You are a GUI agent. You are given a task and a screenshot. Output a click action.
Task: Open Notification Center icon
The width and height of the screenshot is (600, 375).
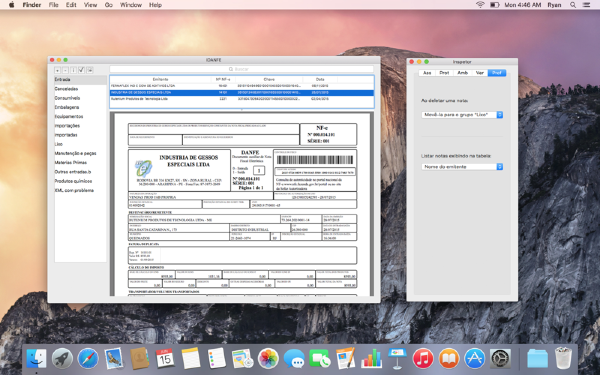click(x=586, y=5)
